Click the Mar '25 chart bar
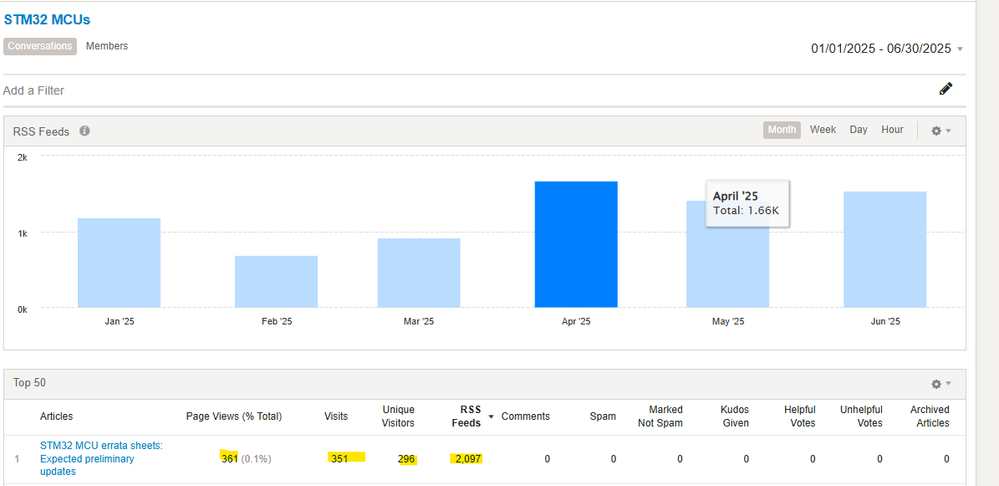Image resolution: width=999 pixels, height=486 pixels. (x=419, y=273)
